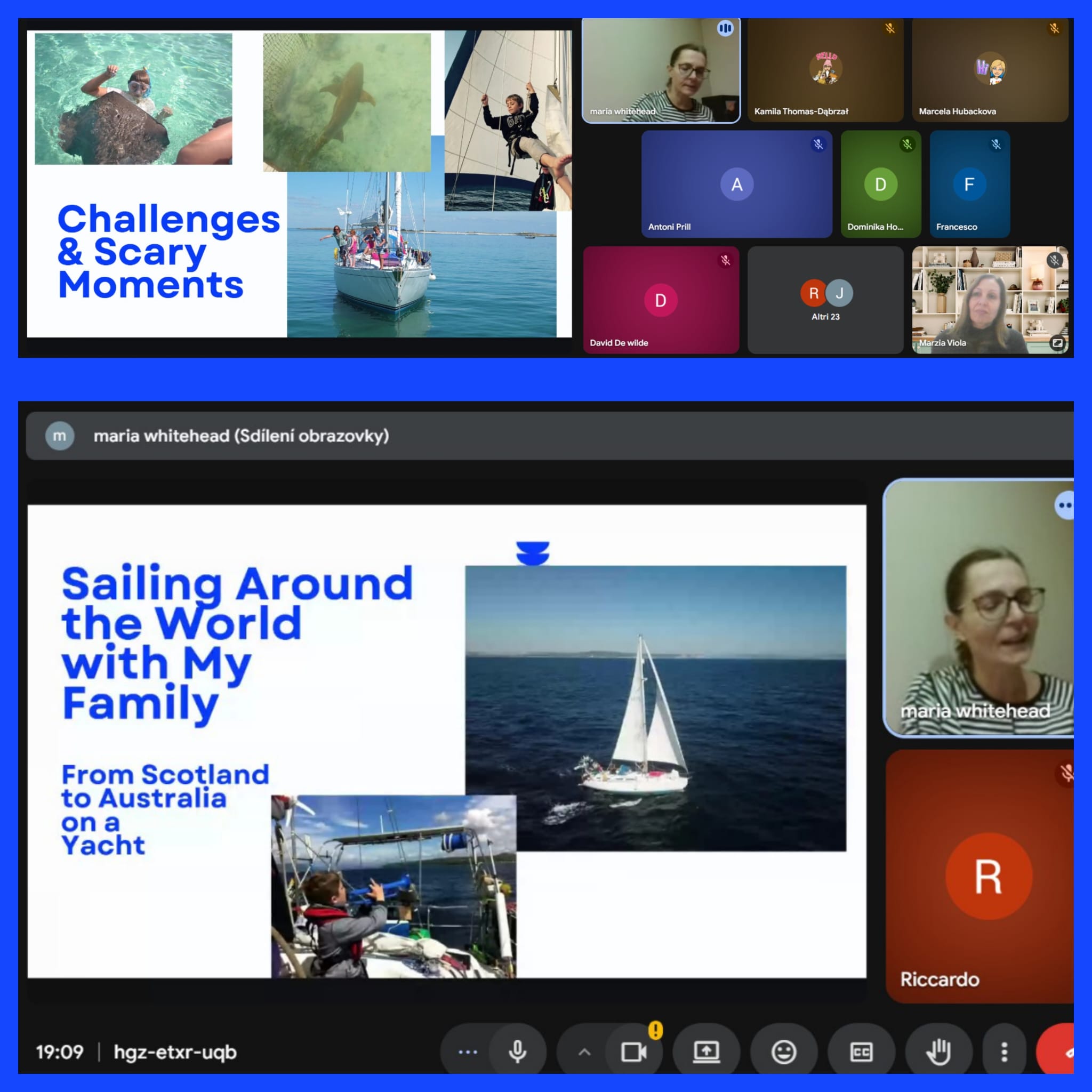
Task: Expand camera options chevron arrow
Action: click(x=584, y=1052)
